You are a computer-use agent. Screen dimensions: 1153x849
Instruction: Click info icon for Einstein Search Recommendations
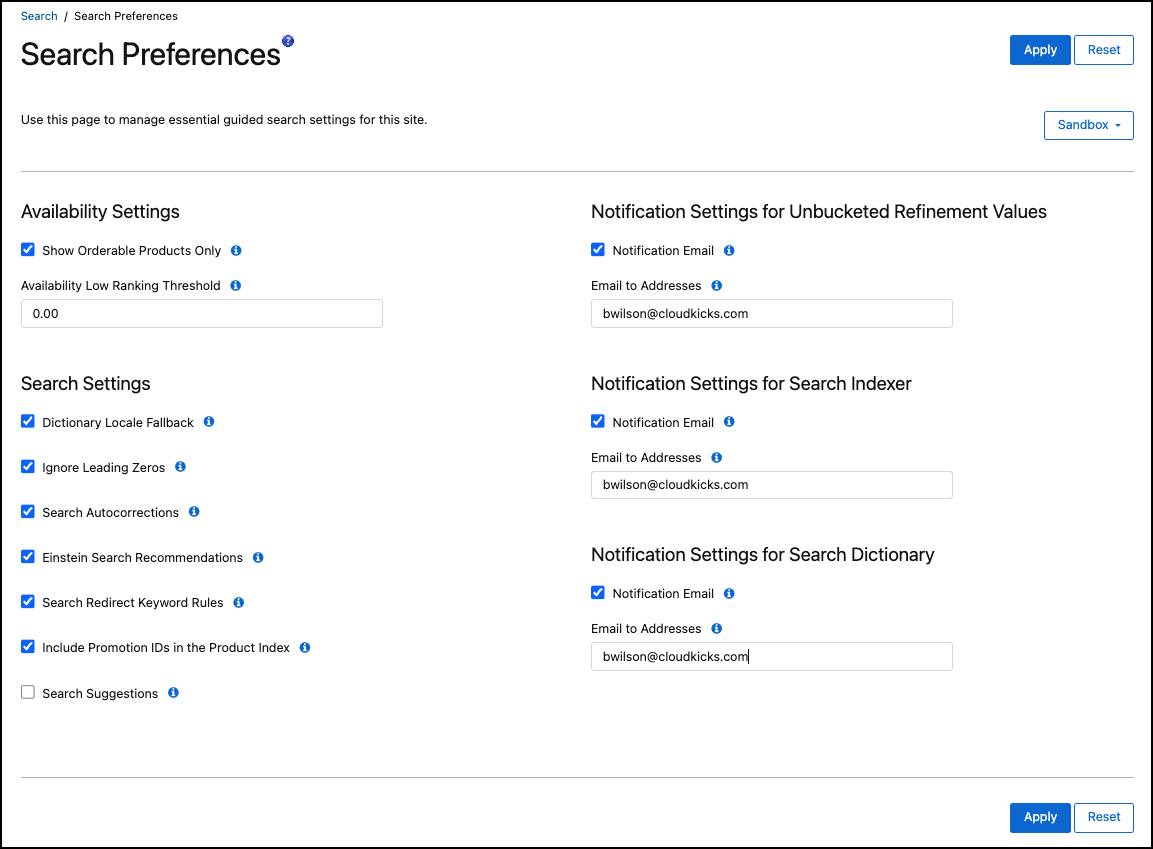(x=258, y=557)
